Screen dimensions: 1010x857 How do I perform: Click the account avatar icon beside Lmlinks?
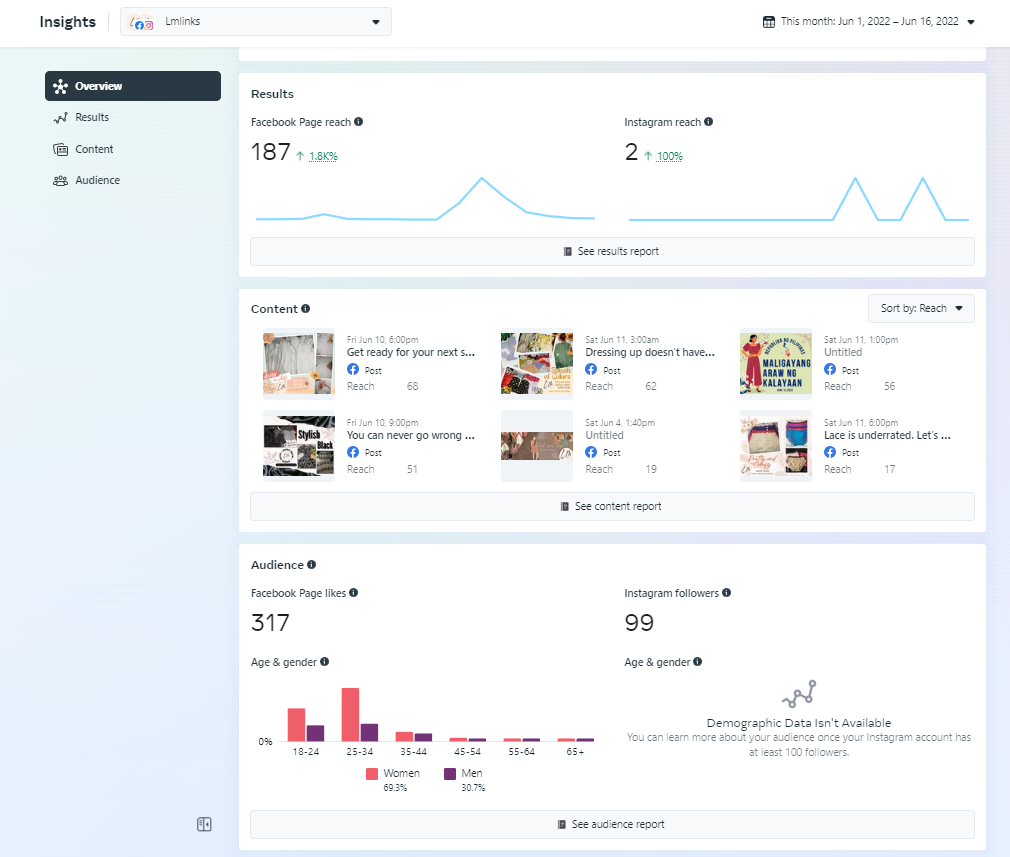[141, 23]
